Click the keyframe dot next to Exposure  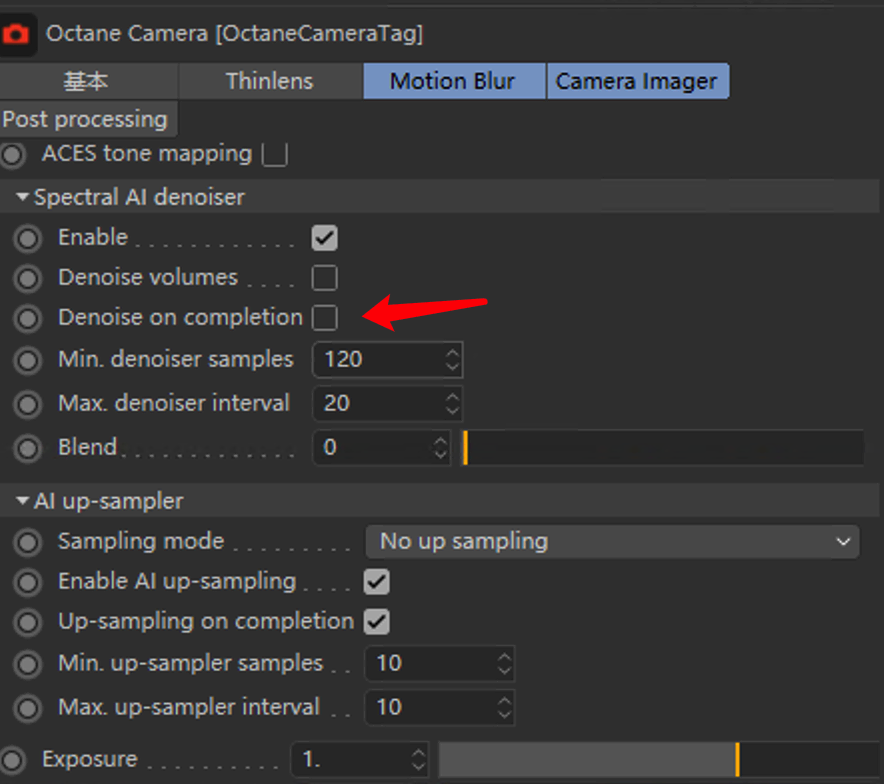tap(12, 760)
